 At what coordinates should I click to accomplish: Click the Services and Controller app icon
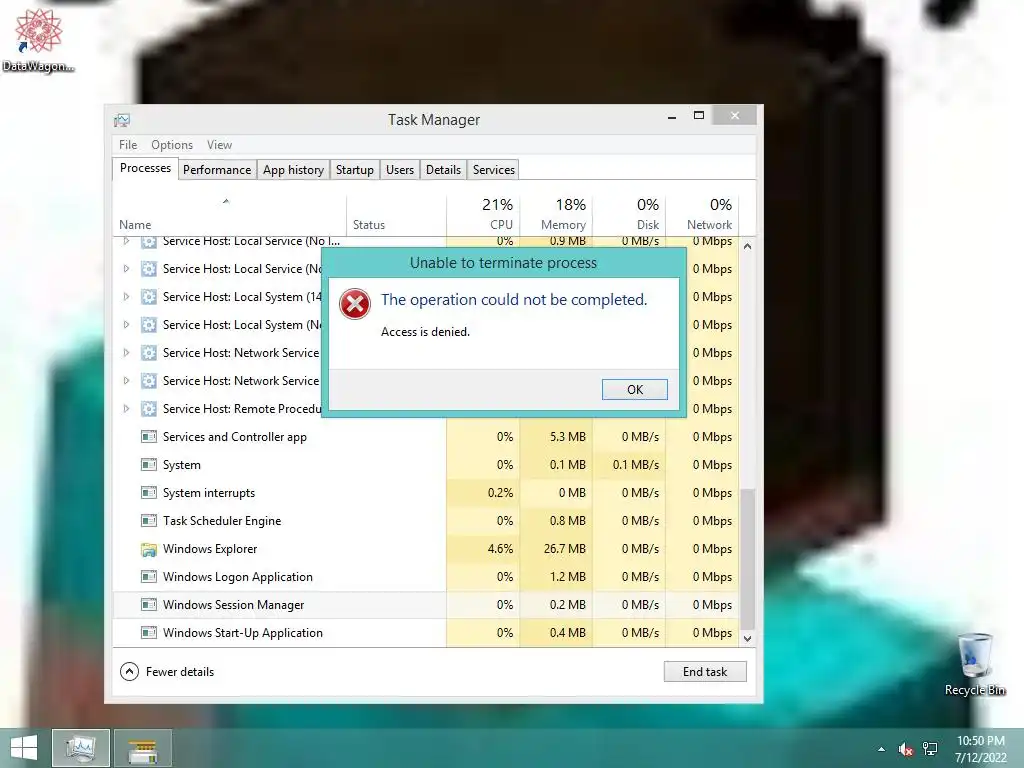pyautogui.click(x=149, y=436)
